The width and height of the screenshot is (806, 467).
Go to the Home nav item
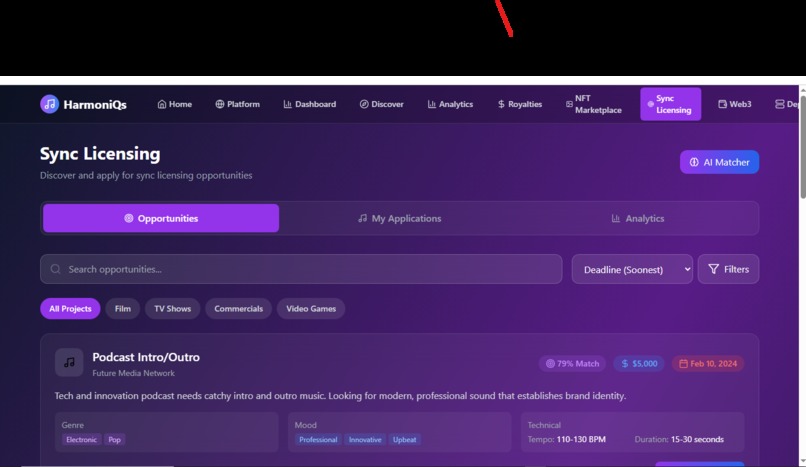click(175, 104)
